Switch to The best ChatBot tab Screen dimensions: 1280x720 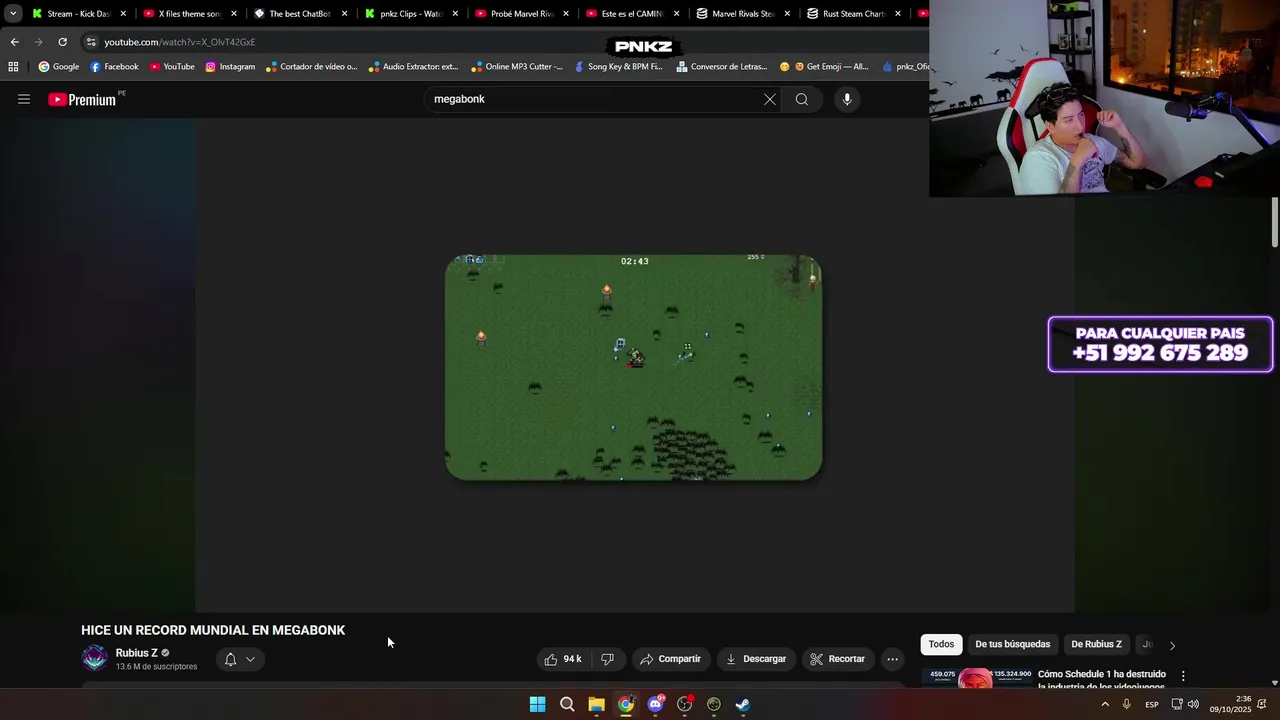(x=299, y=14)
